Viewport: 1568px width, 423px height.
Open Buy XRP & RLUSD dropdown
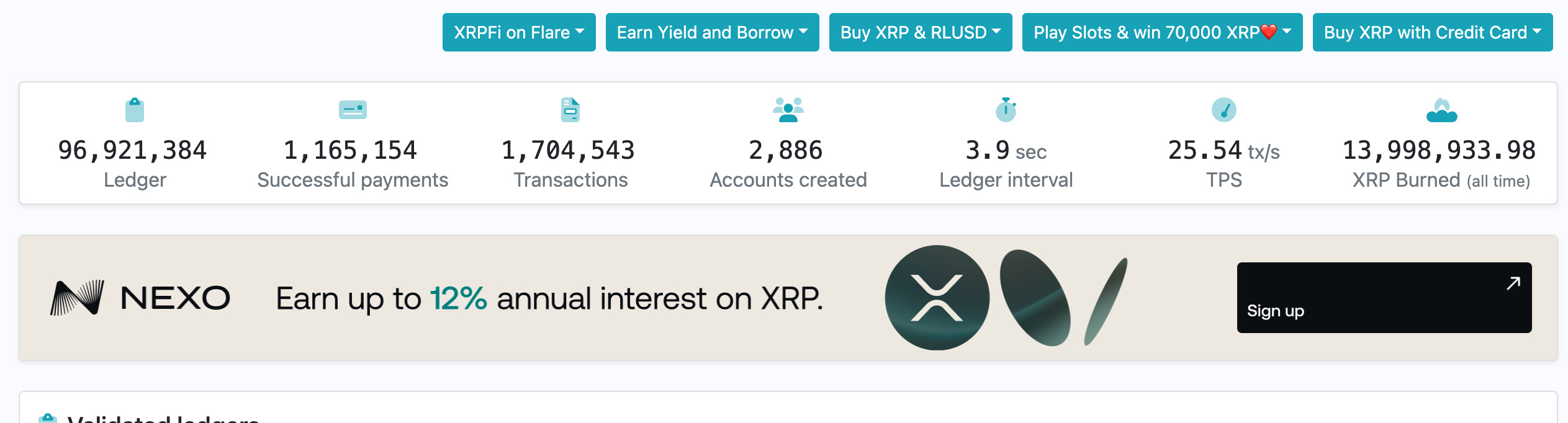(921, 32)
